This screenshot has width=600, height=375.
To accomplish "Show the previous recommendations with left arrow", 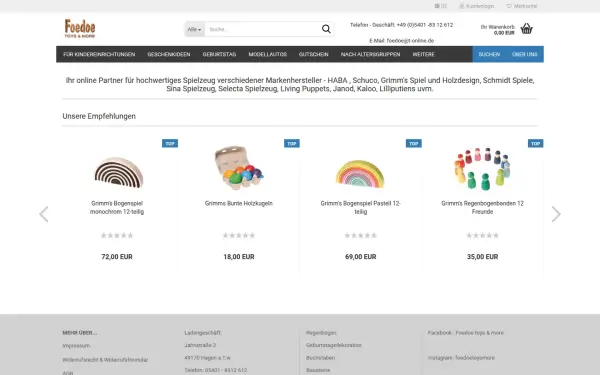I will [44, 214].
